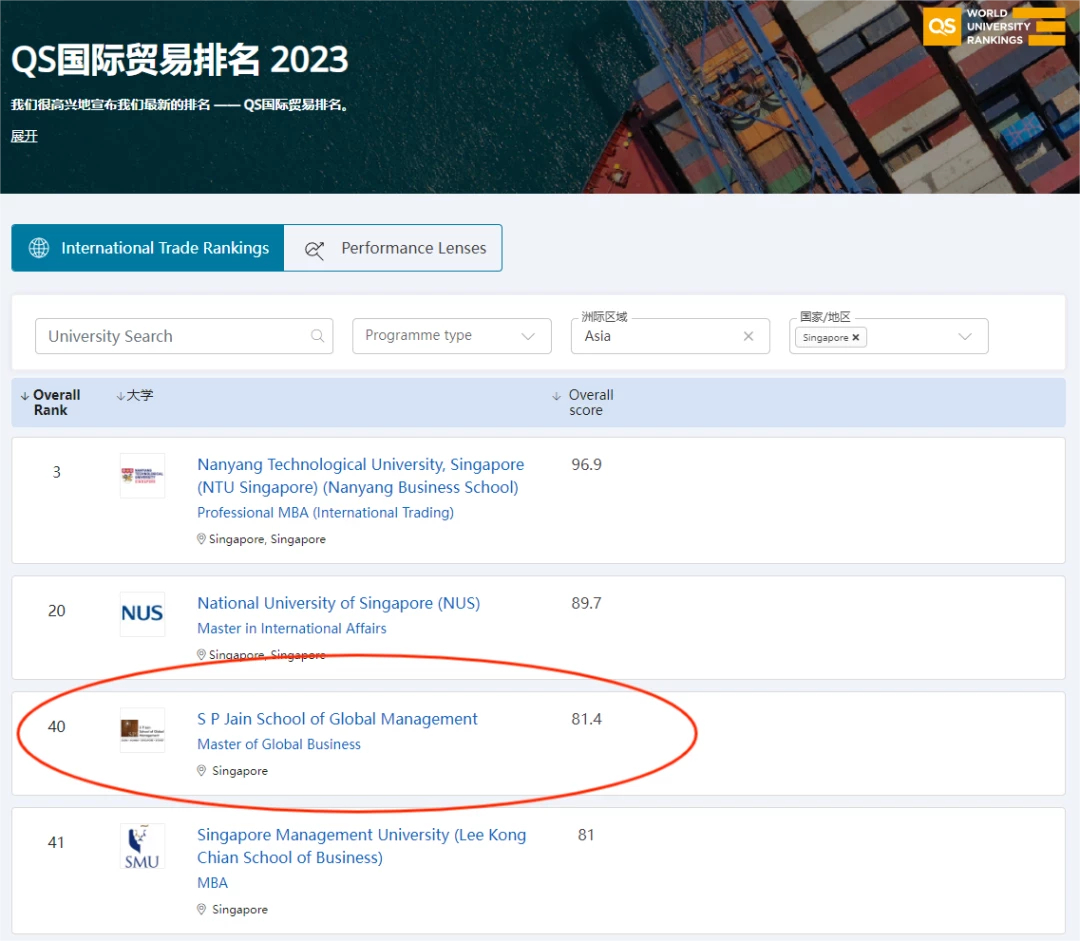Open Singapore Management University link
The width and height of the screenshot is (1080, 941).
[x=362, y=846]
